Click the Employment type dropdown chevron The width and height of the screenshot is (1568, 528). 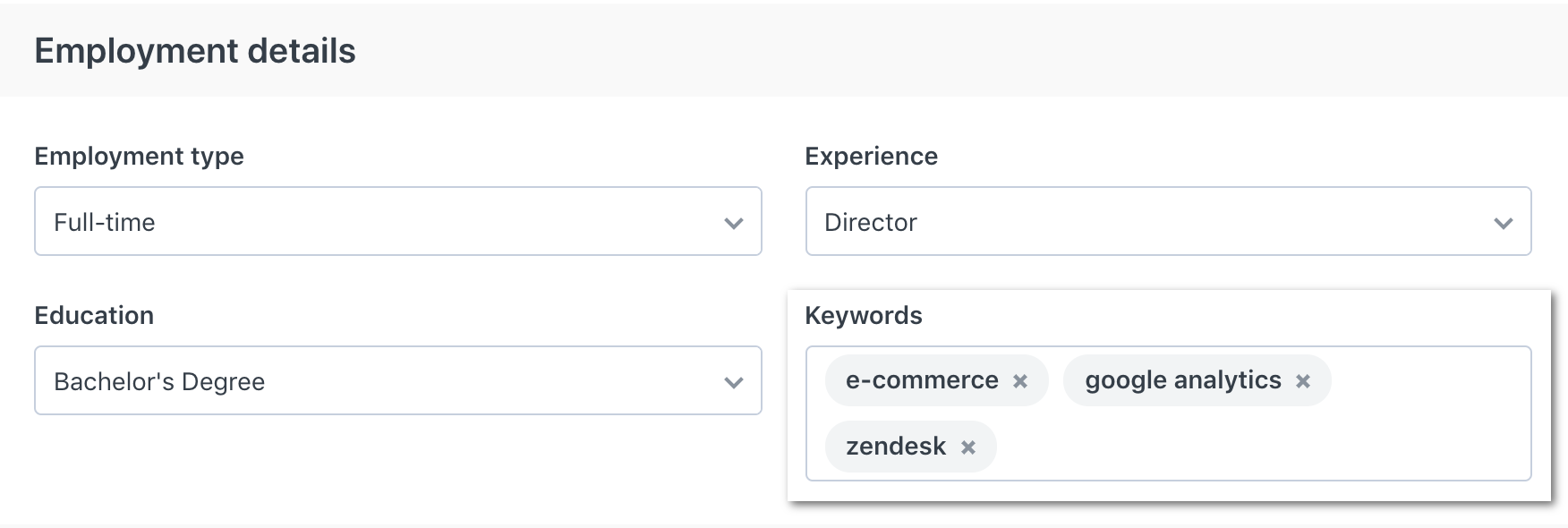[732, 222]
